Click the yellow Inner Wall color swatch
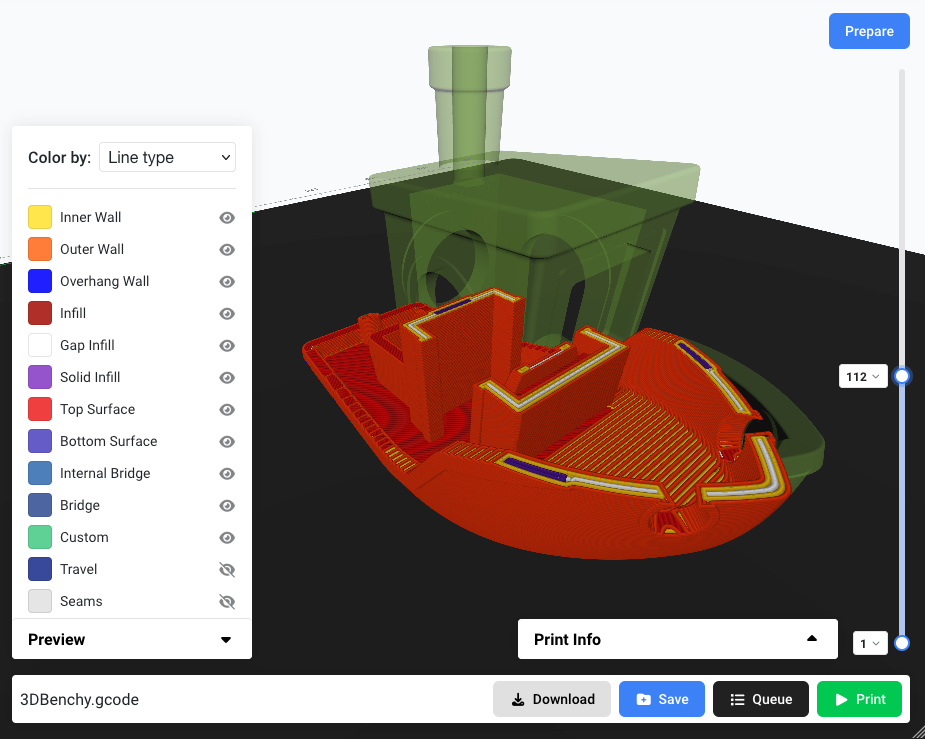 tap(40, 217)
